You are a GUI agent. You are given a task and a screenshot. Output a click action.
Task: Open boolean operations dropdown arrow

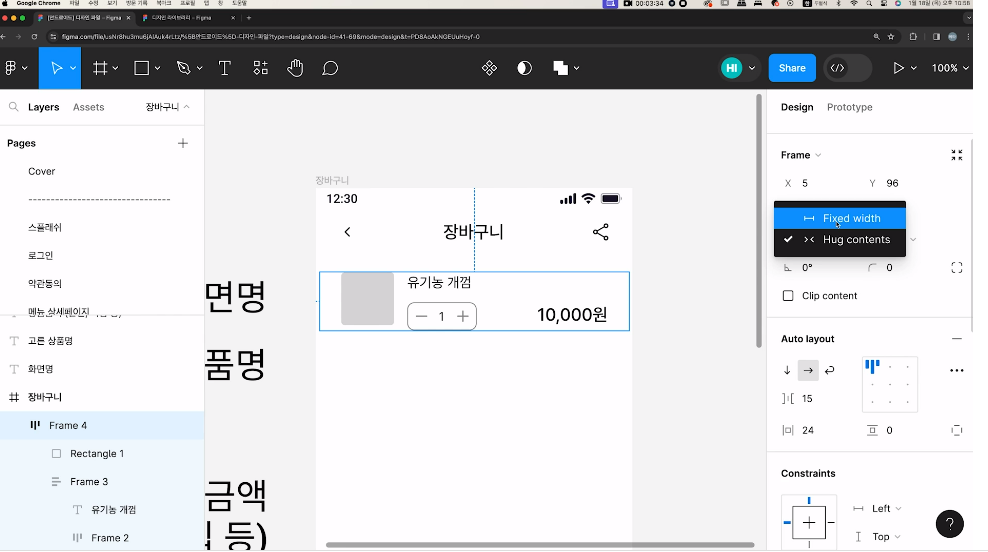pyautogui.click(x=577, y=68)
